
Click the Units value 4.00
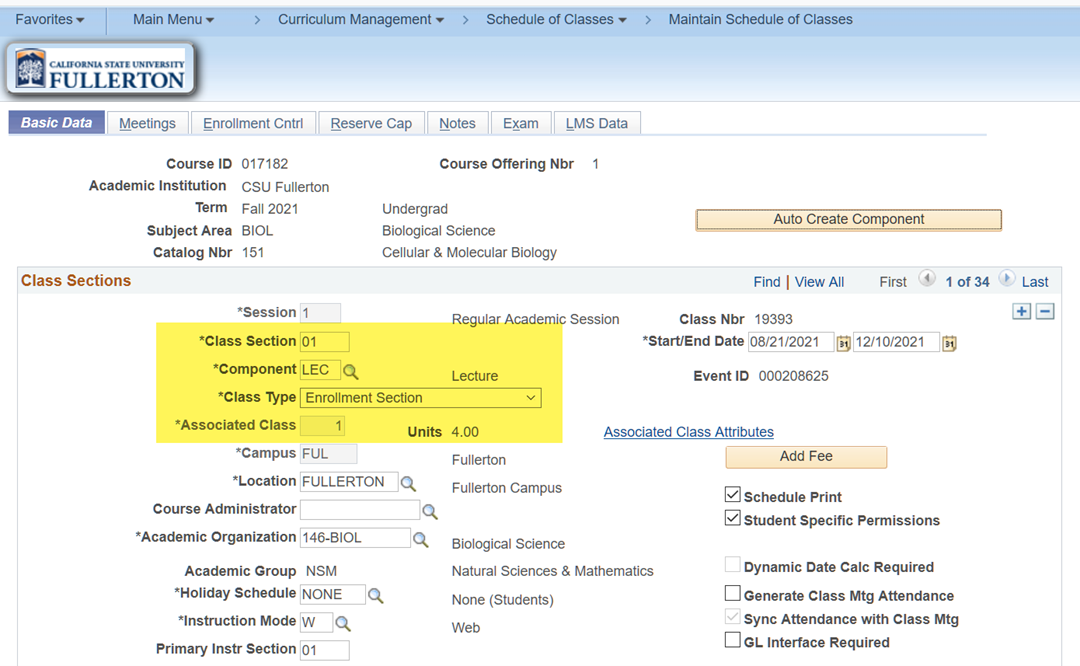click(465, 432)
